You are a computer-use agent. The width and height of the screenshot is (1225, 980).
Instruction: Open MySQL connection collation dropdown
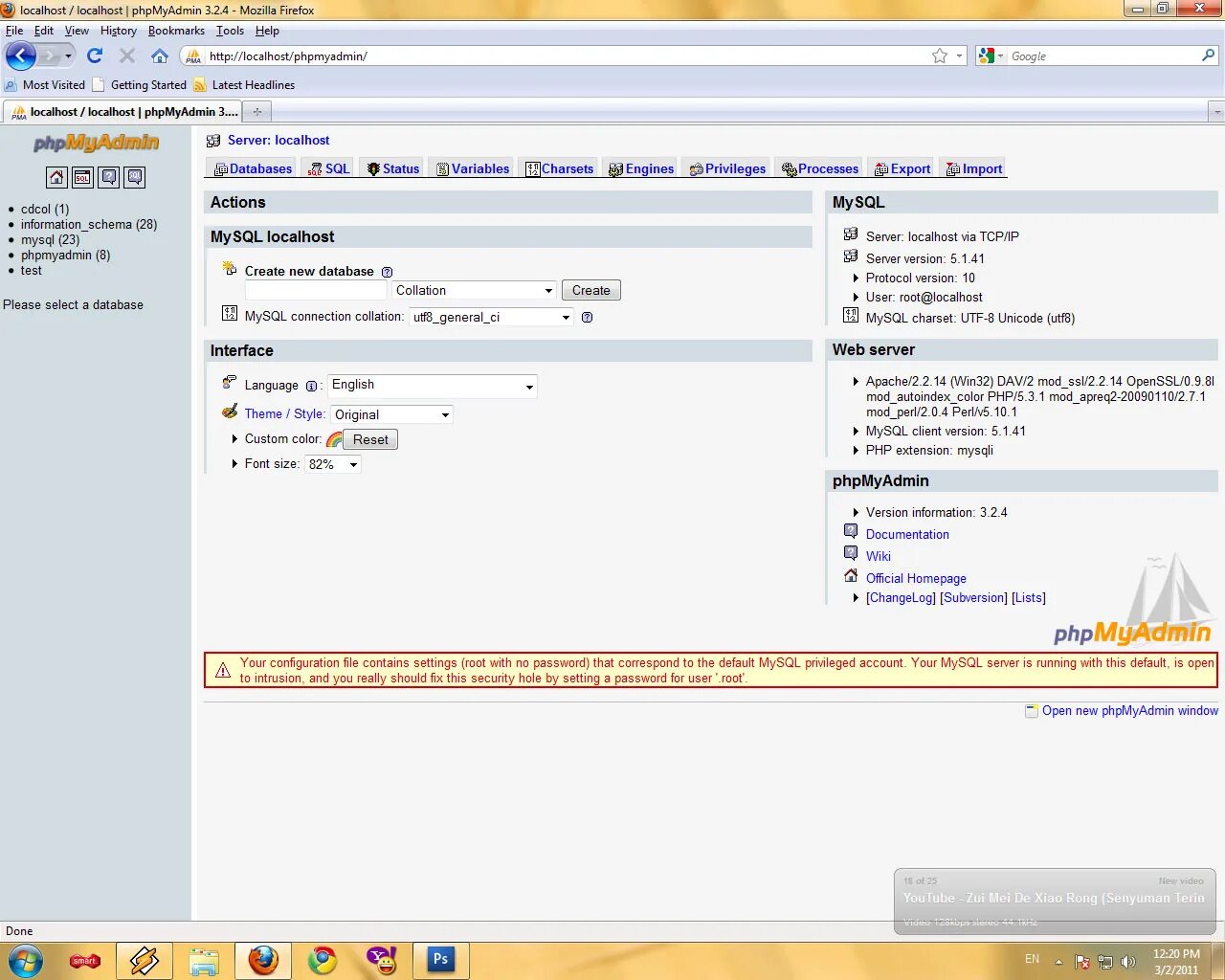pos(491,317)
